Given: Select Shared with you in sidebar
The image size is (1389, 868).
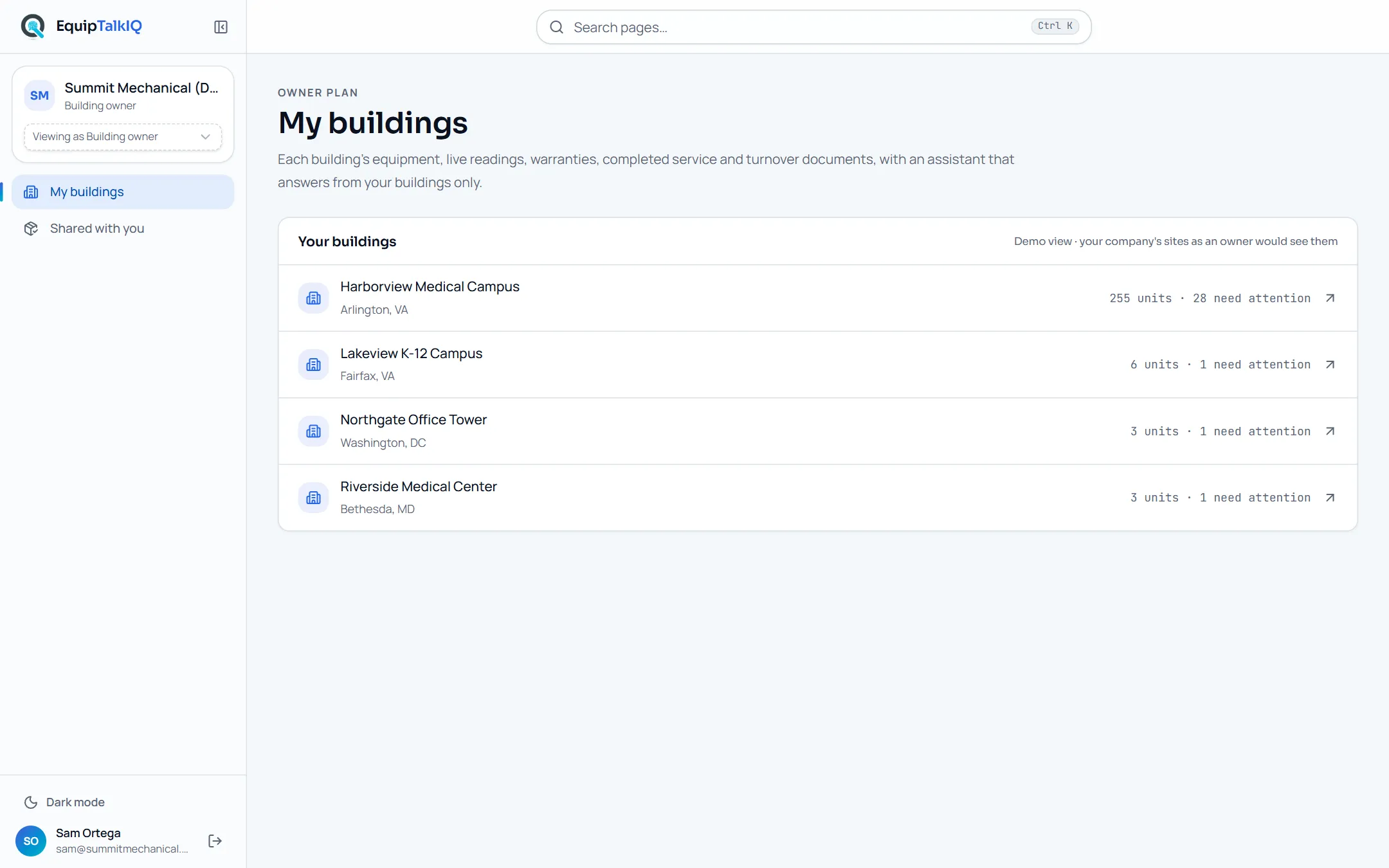Looking at the screenshot, I should point(123,228).
